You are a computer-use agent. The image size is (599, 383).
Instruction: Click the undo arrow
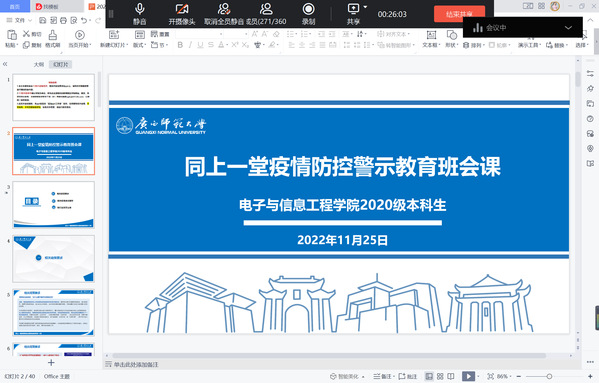click(x=84, y=20)
